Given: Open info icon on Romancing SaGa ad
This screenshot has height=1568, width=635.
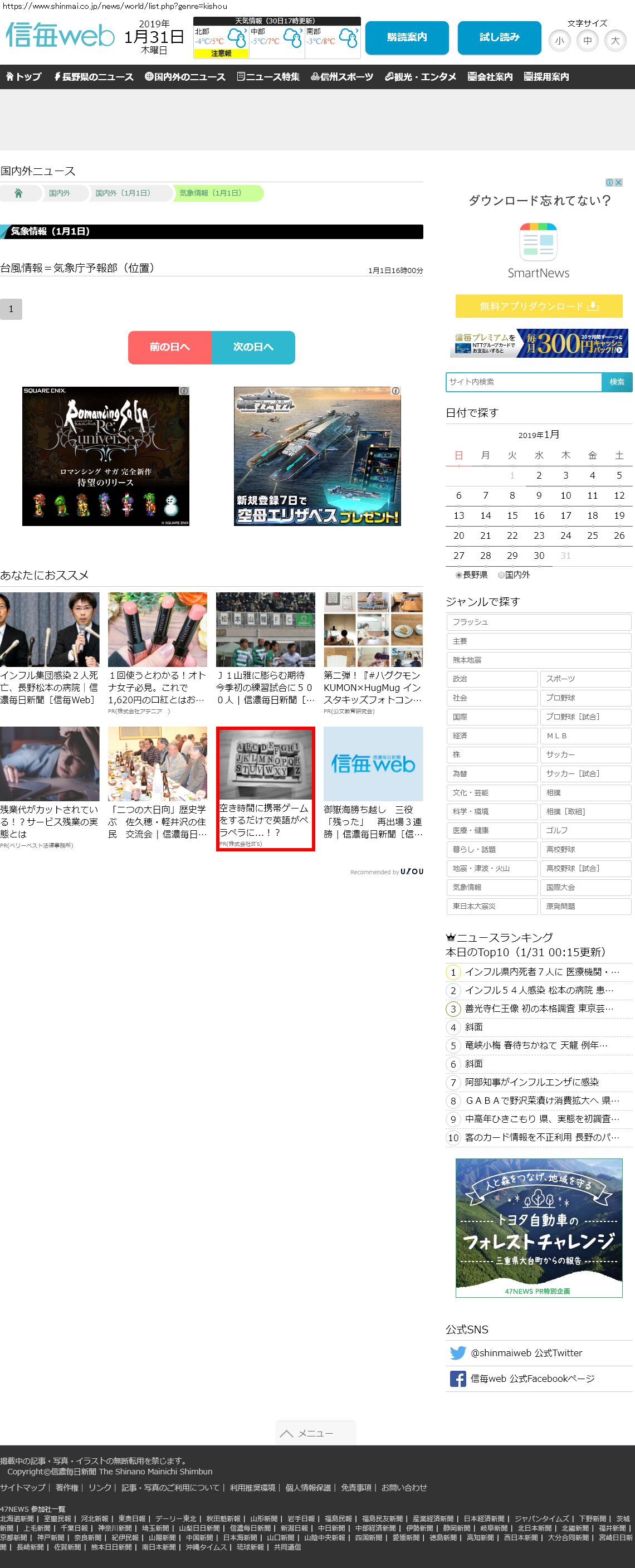Looking at the screenshot, I should pos(184,391).
